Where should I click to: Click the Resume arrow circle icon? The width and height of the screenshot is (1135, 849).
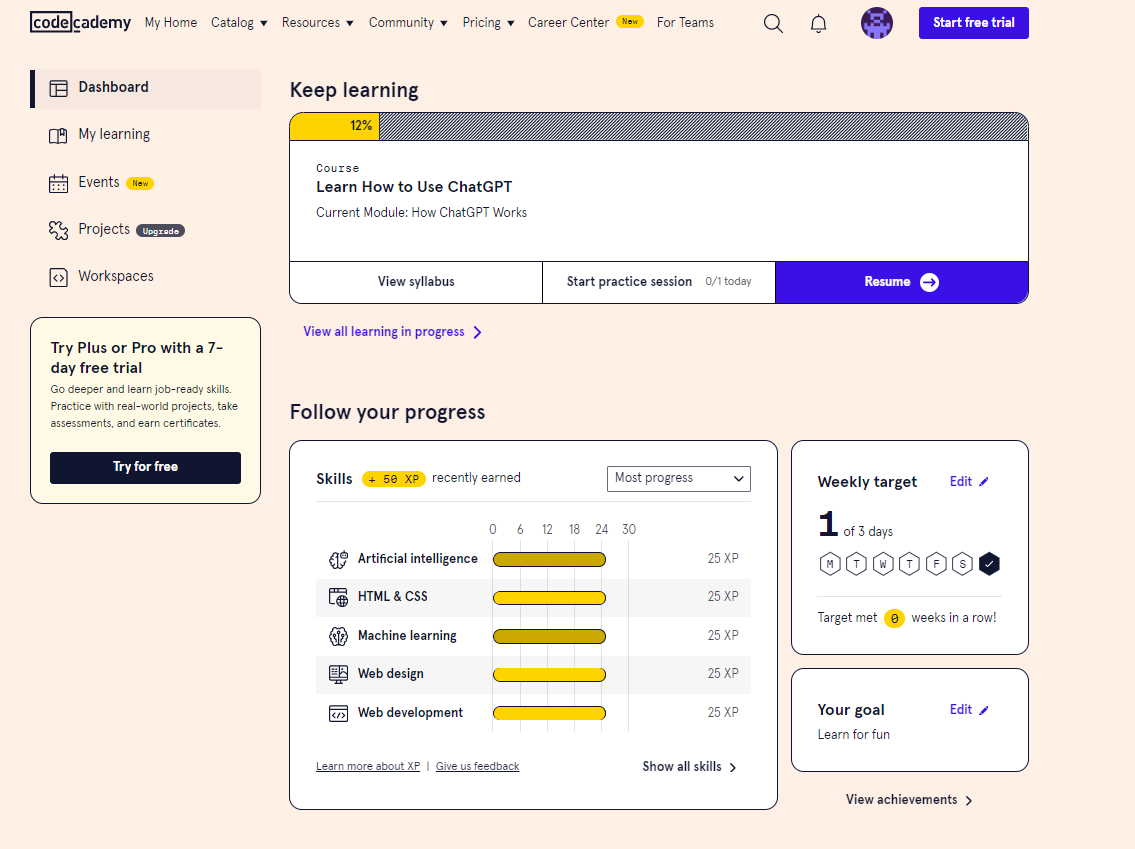(x=929, y=282)
